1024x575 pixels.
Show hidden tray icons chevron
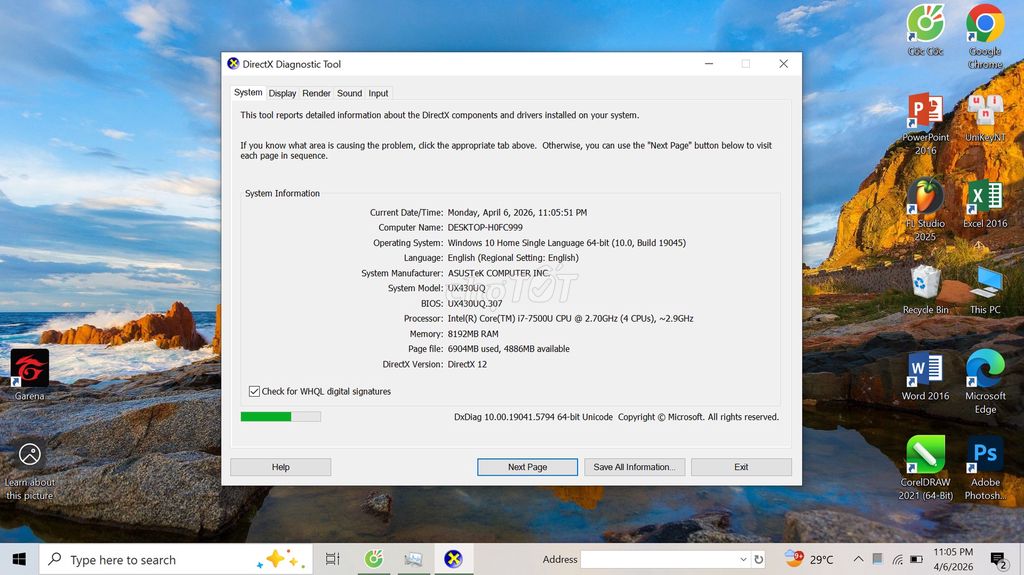(858, 559)
